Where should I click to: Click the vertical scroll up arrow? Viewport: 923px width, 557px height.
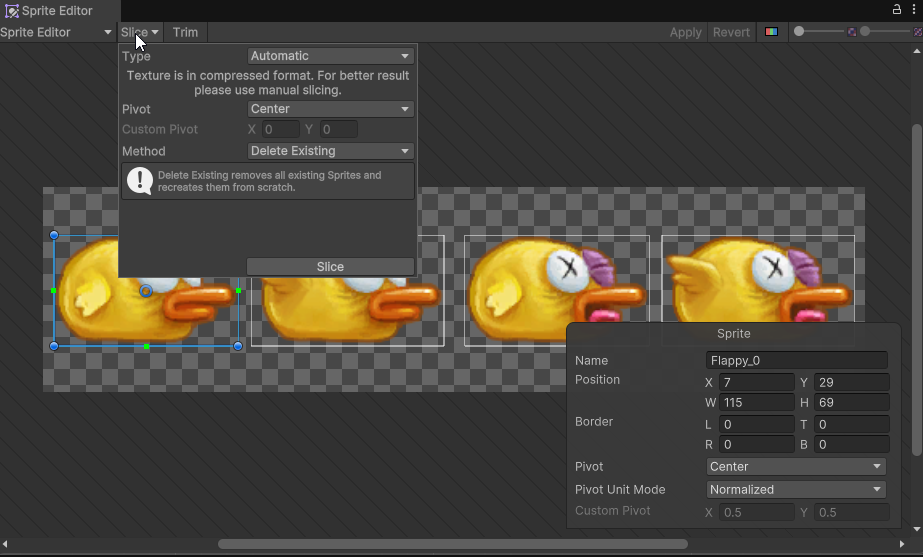(917, 51)
